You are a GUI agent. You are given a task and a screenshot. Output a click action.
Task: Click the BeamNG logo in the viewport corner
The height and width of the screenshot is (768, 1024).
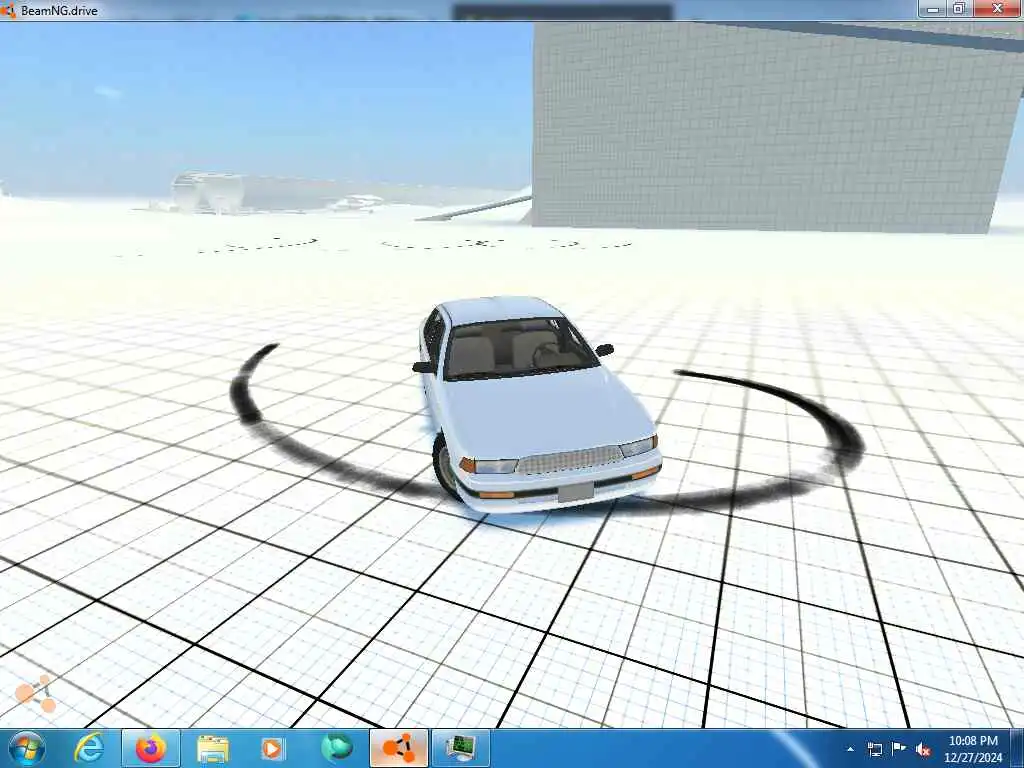(35, 694)
